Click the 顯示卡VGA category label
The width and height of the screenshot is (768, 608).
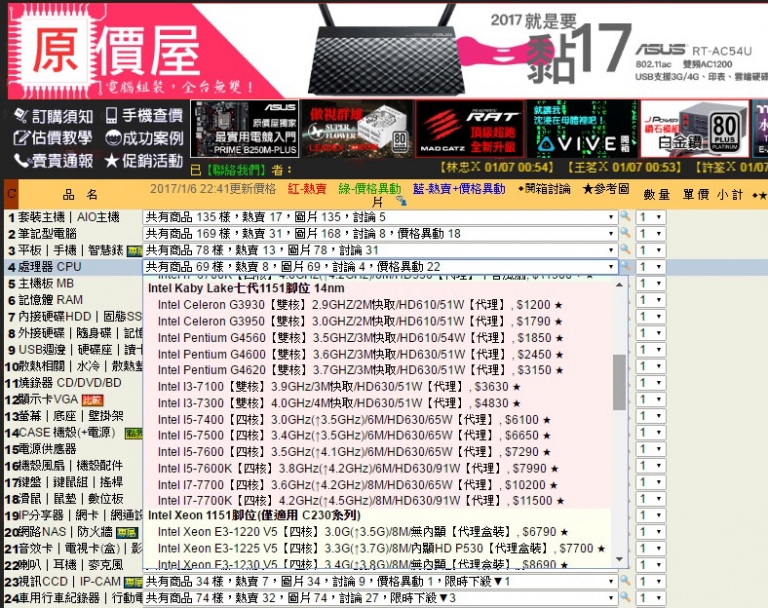(48, 399)
